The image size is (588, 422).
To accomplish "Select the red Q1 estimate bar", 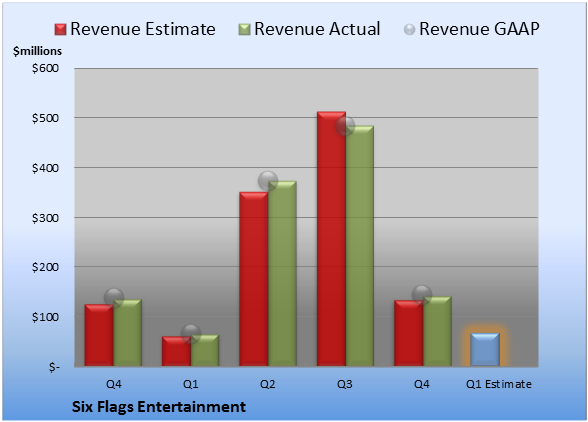I will [176, 351].
